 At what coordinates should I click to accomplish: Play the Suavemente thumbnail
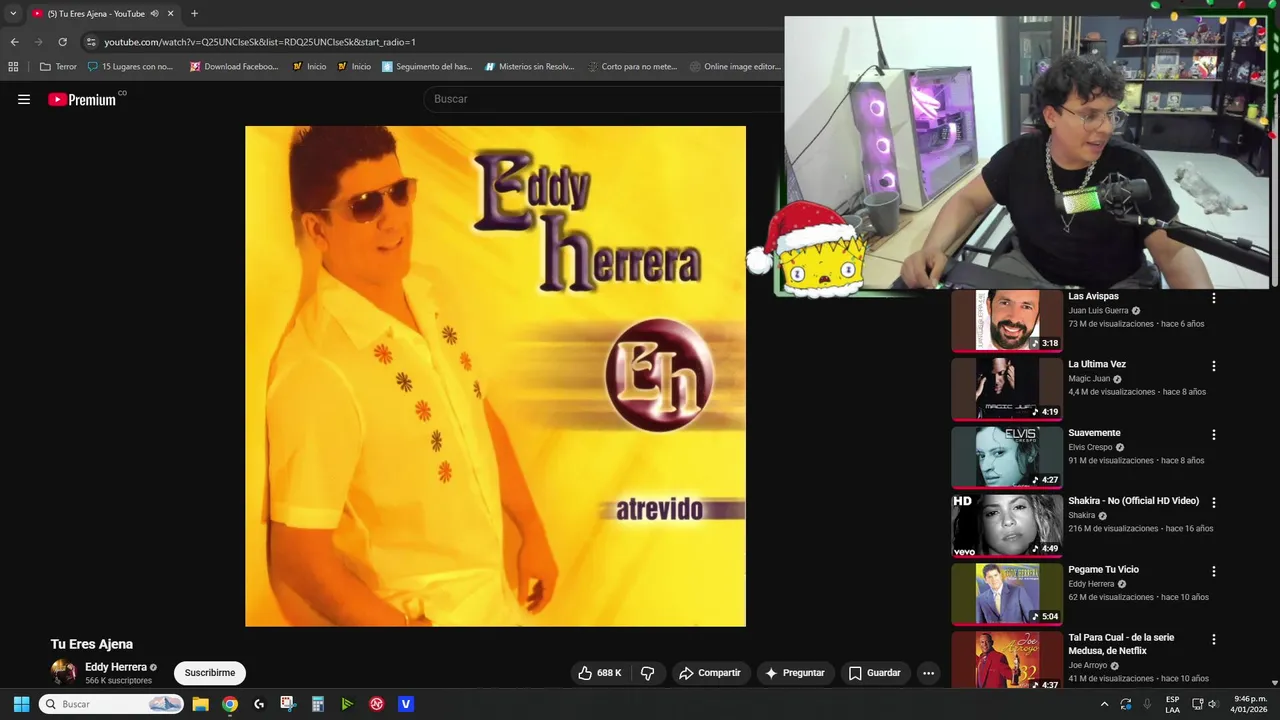tap(1007, 457)
